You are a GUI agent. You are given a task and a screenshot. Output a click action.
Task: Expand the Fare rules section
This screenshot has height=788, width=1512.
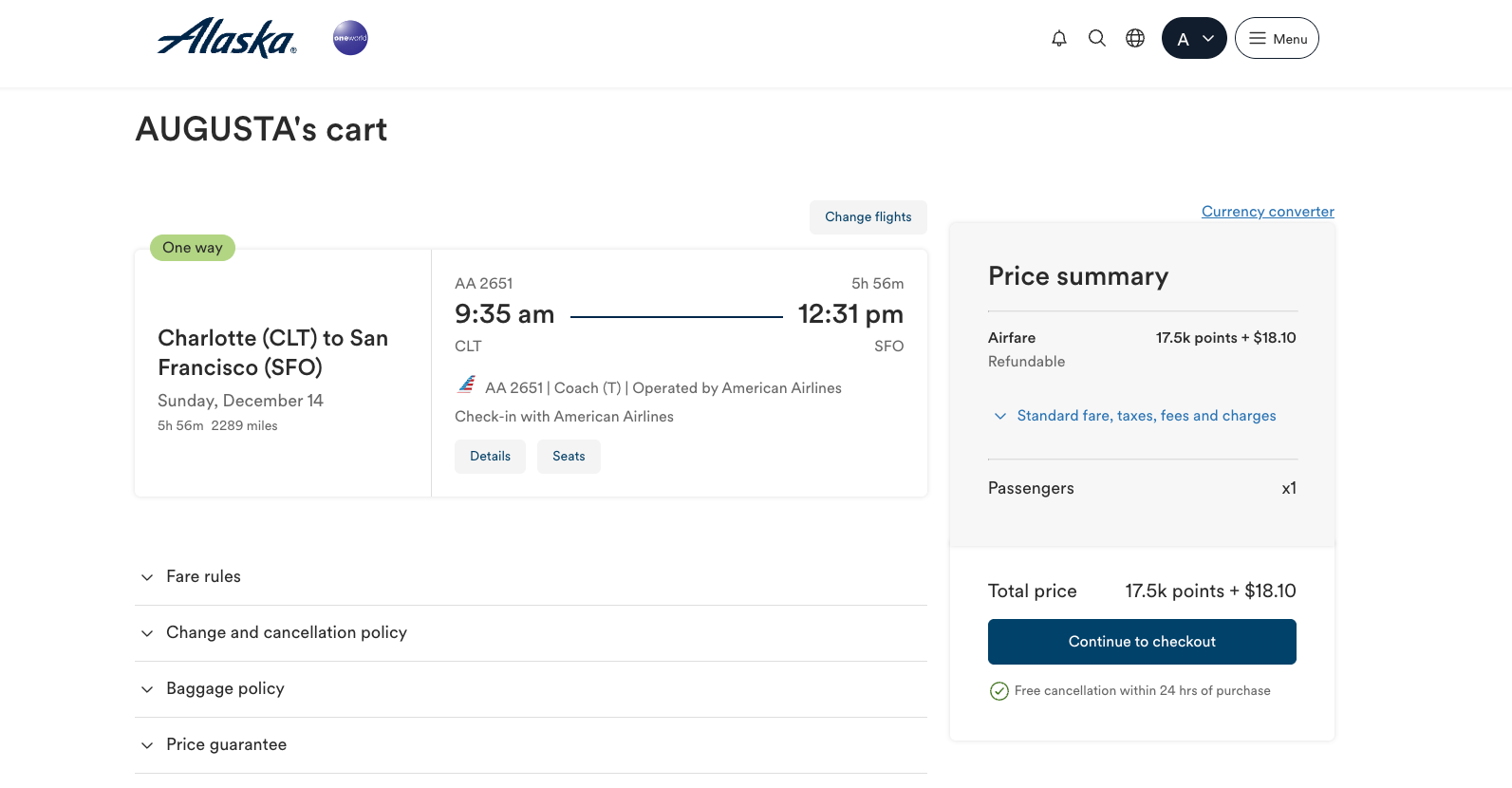pos(203,576)
